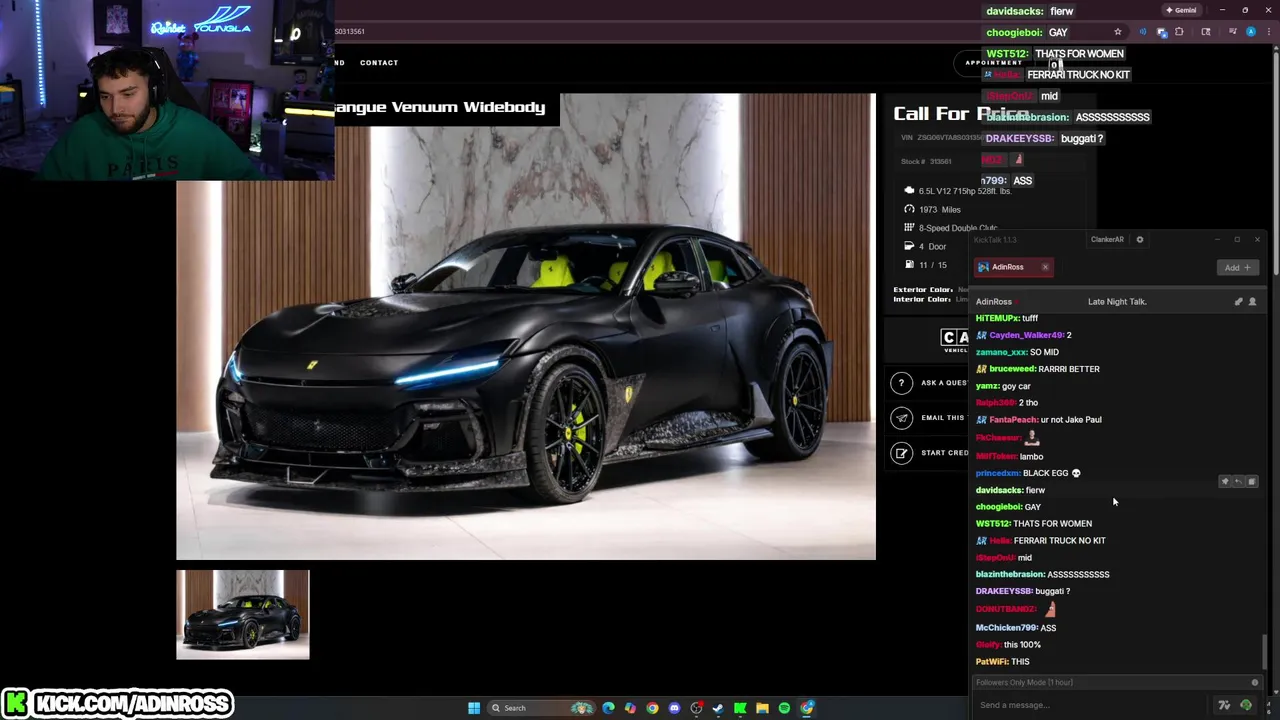Click the APPOINTMENT button

coord(993,63)
